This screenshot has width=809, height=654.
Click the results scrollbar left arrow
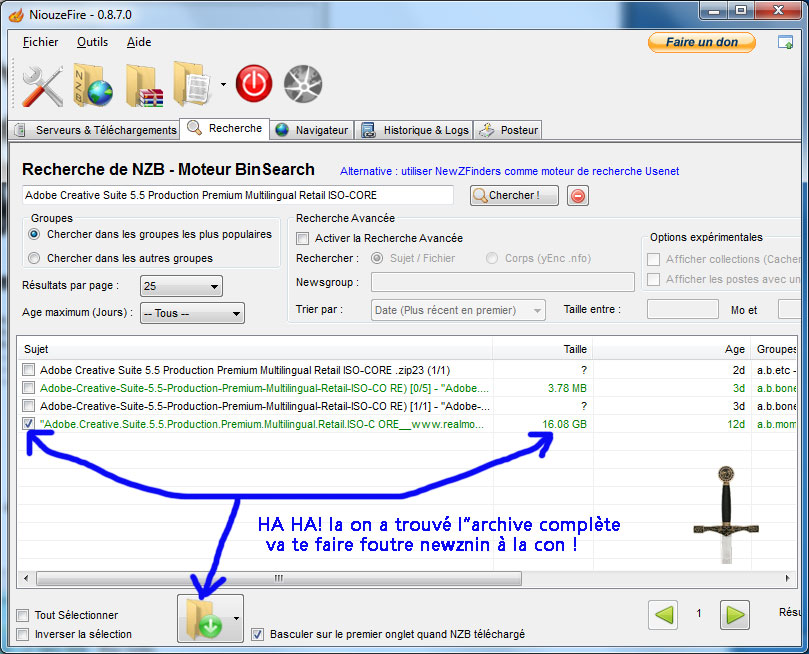coord(26,578)
